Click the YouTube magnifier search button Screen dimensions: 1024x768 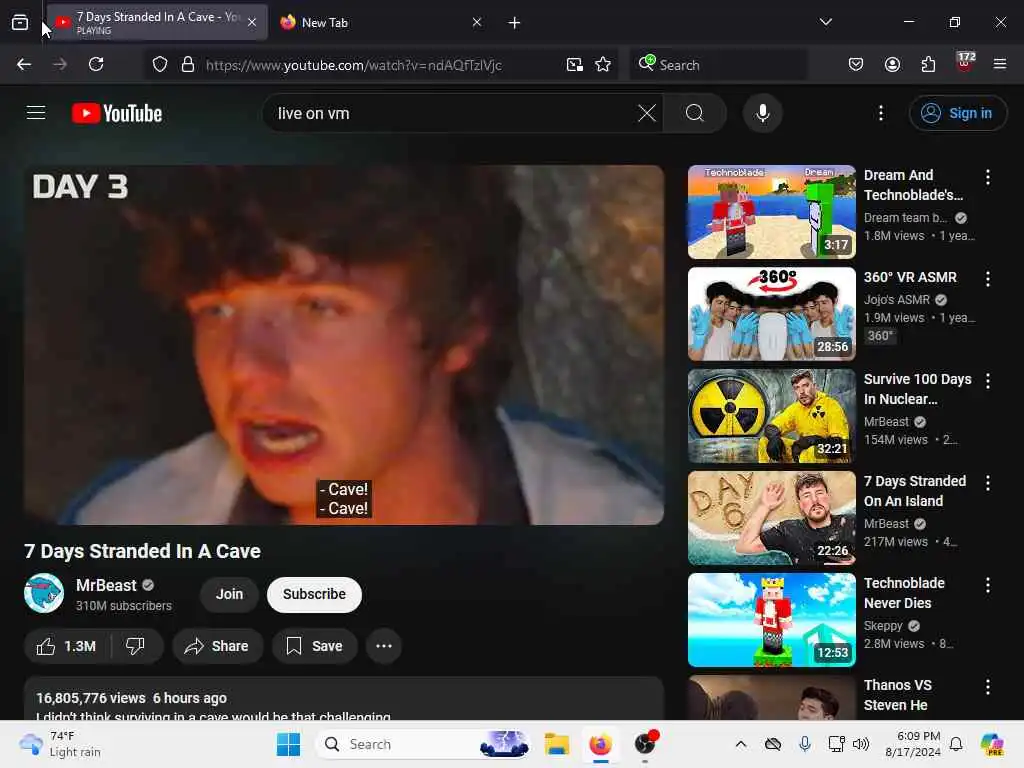695,113
